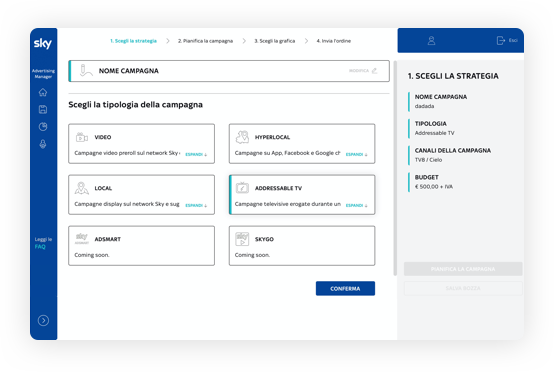The height and width of the screenshot is (372, 554).
Task: Click the Sky logo in sidebar
Action: pos(43,43)
